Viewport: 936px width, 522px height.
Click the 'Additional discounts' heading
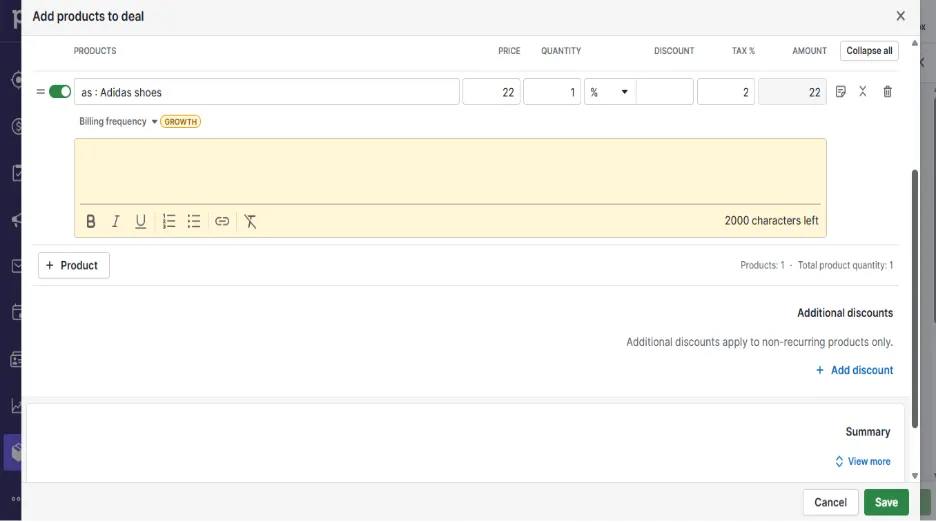[x=845, y=313]
